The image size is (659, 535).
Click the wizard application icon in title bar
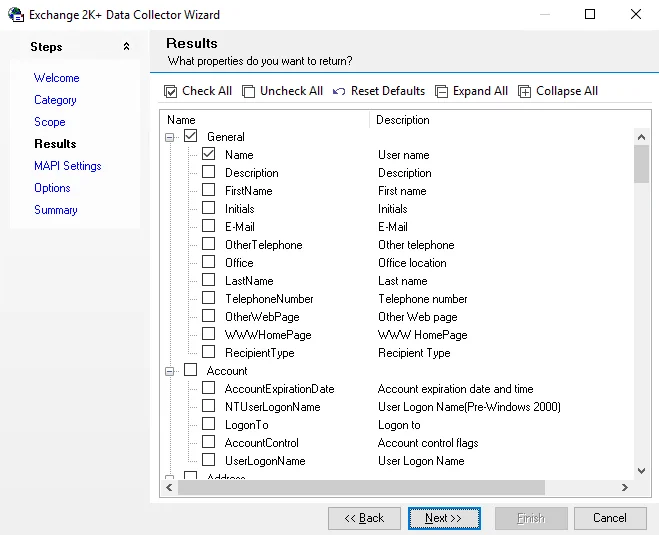(16, 15)
